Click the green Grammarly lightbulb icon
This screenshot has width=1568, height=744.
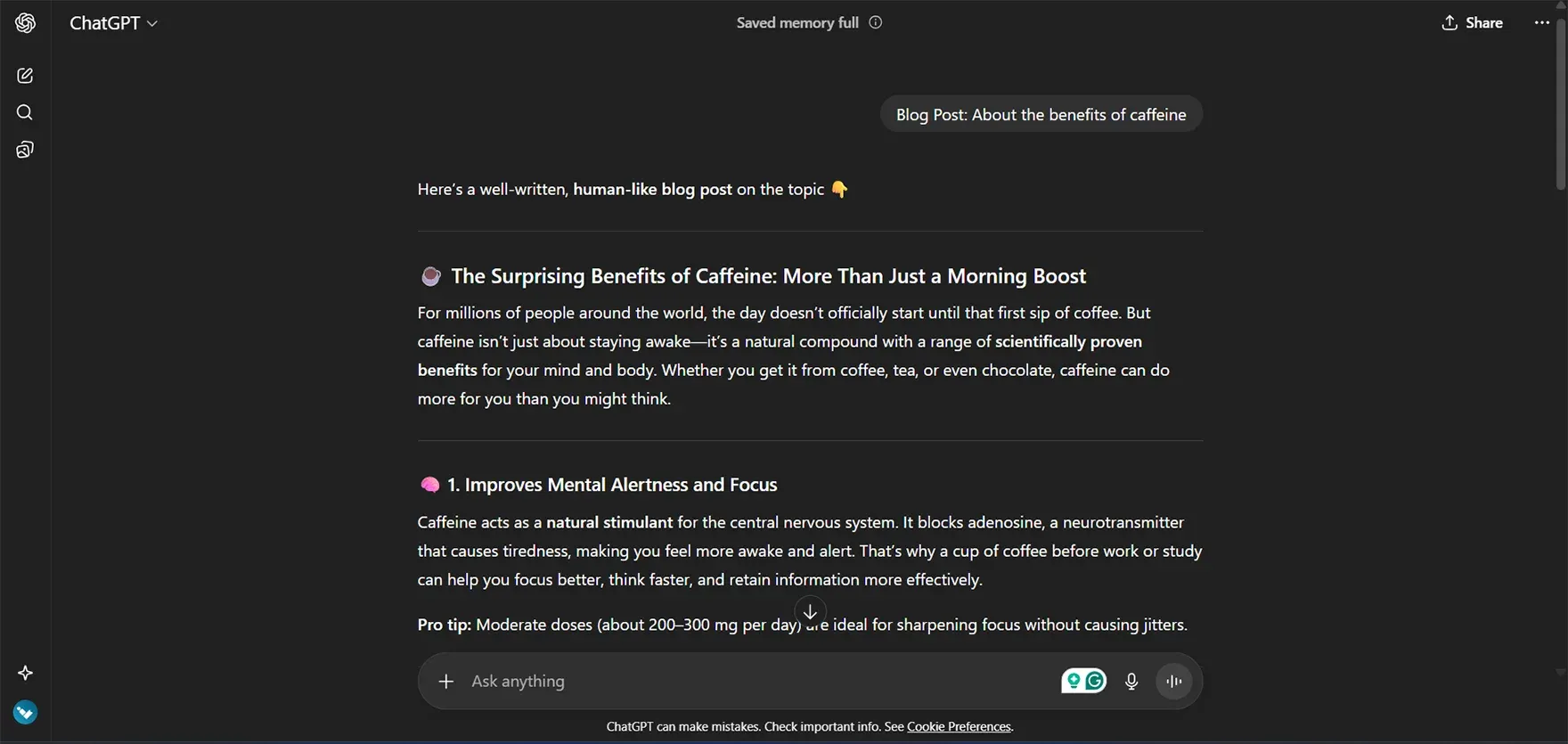click(1074, 681)
